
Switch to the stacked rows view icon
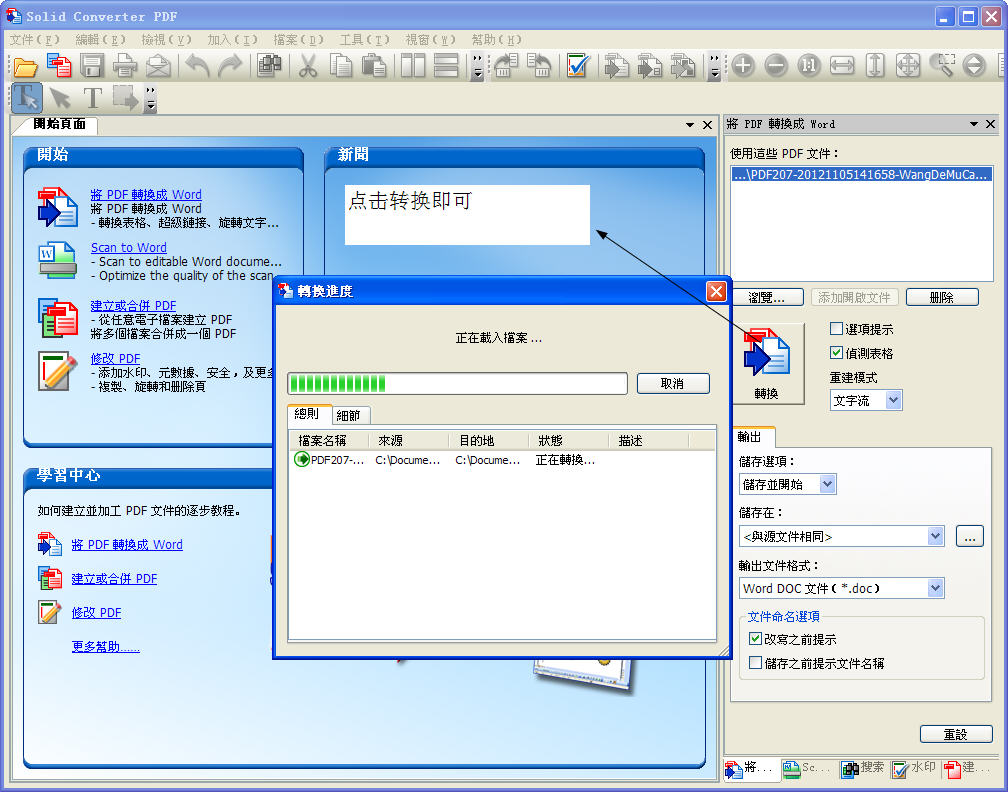click(x=446, y=66)
